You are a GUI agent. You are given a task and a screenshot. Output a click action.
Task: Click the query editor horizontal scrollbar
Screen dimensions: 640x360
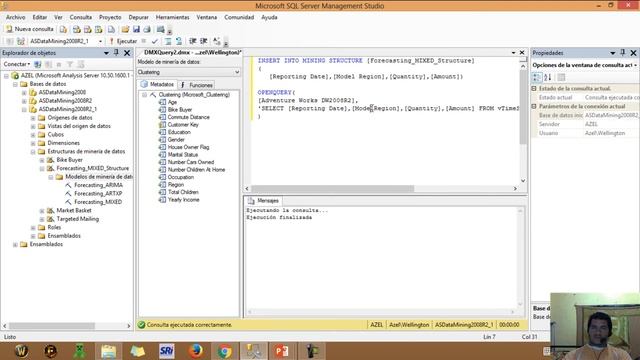pos(333,189)
